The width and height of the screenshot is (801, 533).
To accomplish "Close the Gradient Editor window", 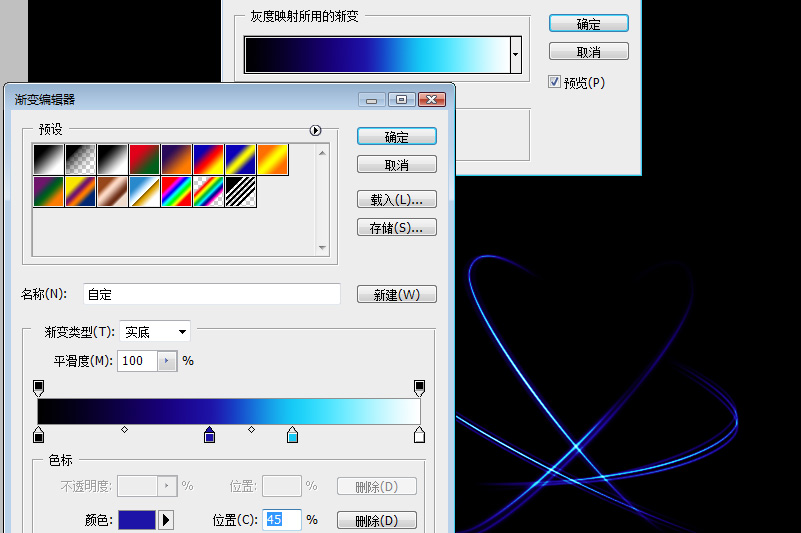I will [432, 100].
